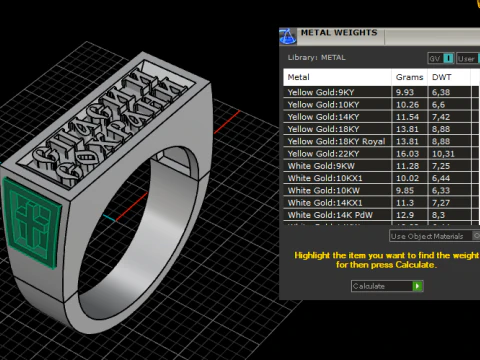Screen dimensions: 480x360
Task: Click the 11.28 grams value
Action: click(407, 166)
